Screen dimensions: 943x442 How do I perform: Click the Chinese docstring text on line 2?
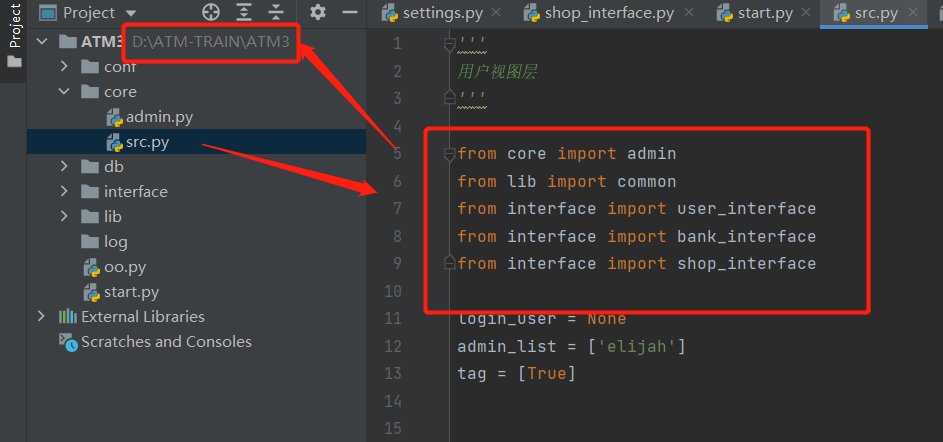pyautogui.click(x=497, y=72)
